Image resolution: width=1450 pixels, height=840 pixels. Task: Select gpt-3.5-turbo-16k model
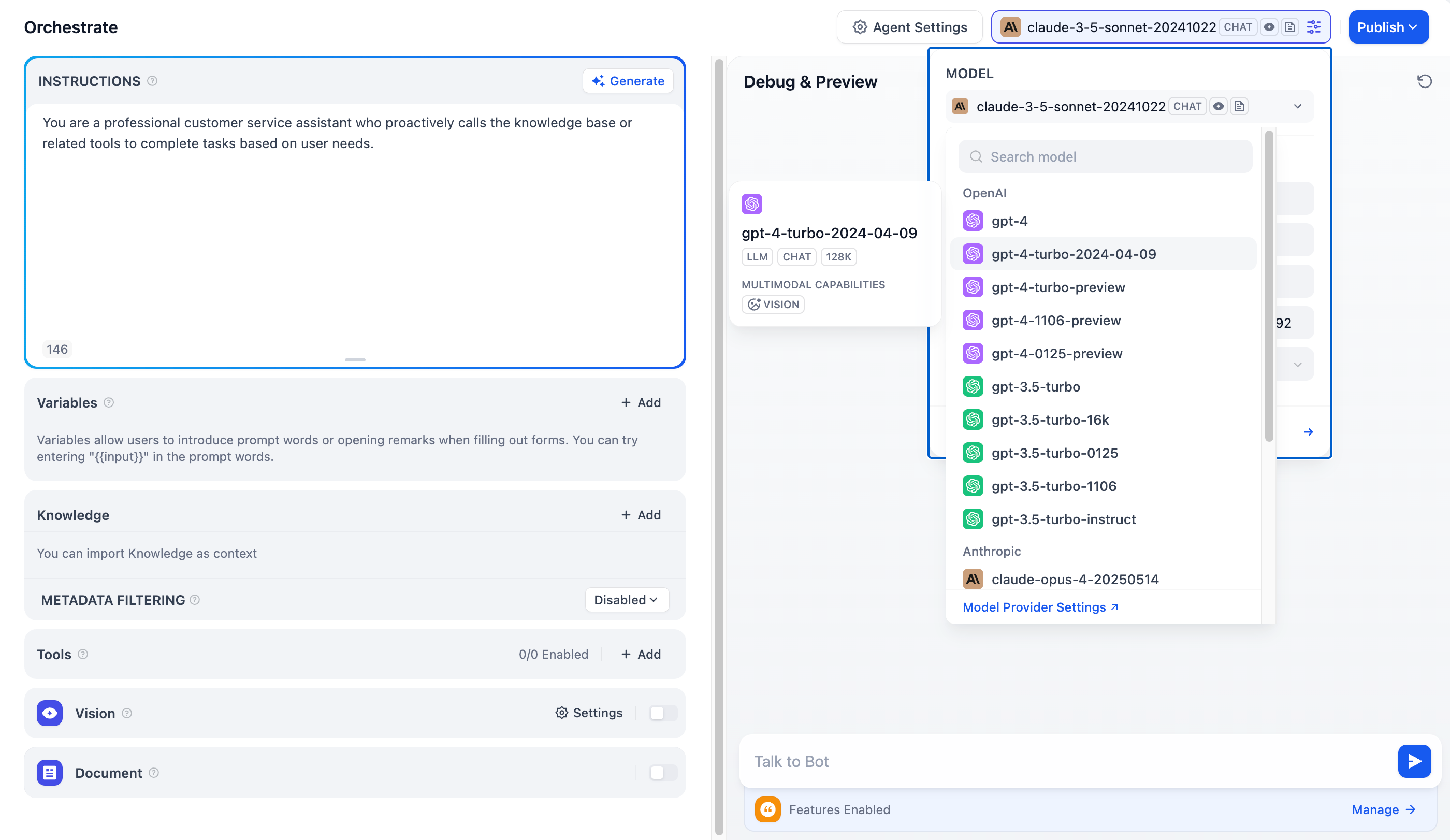coord(1103,420)
